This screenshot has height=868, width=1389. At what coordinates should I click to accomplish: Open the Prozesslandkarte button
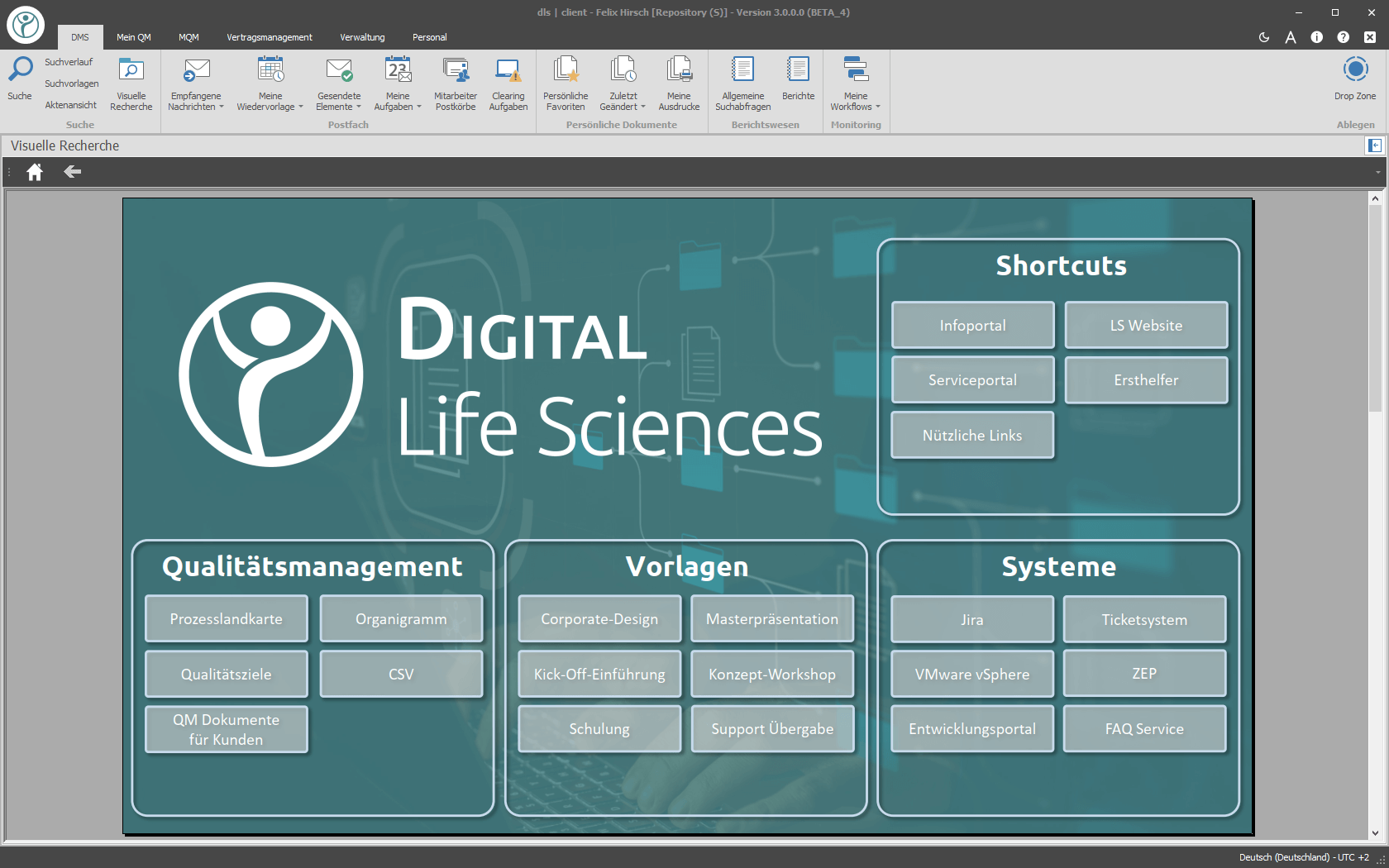[x=226, y=618]
